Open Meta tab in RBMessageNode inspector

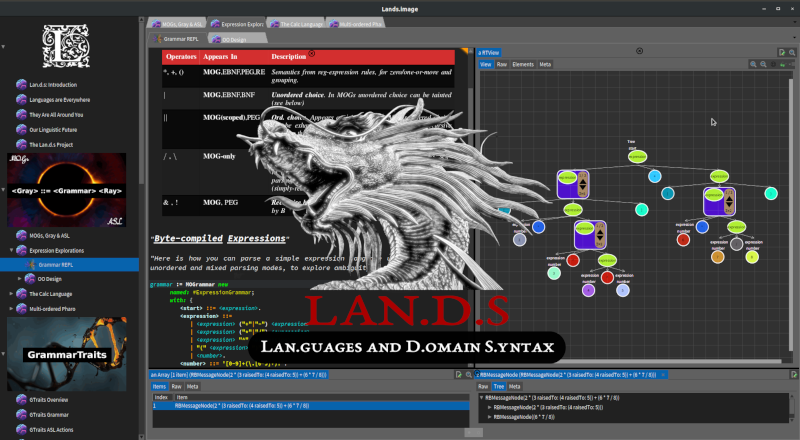(515, 386)
